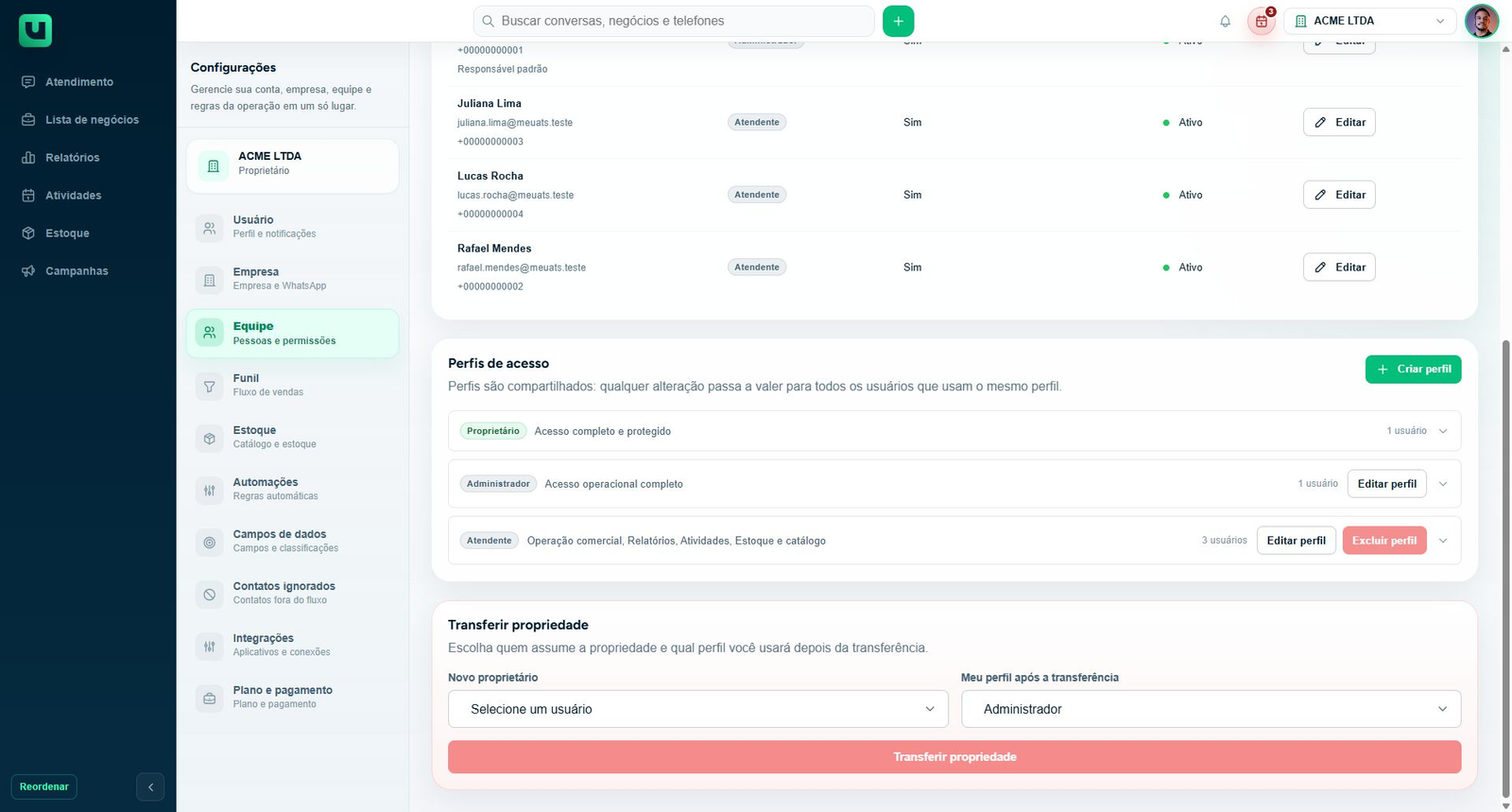Click Excluir perfil for Atendente
This screenshot has width=1512, height=812.
point(1384,541)
